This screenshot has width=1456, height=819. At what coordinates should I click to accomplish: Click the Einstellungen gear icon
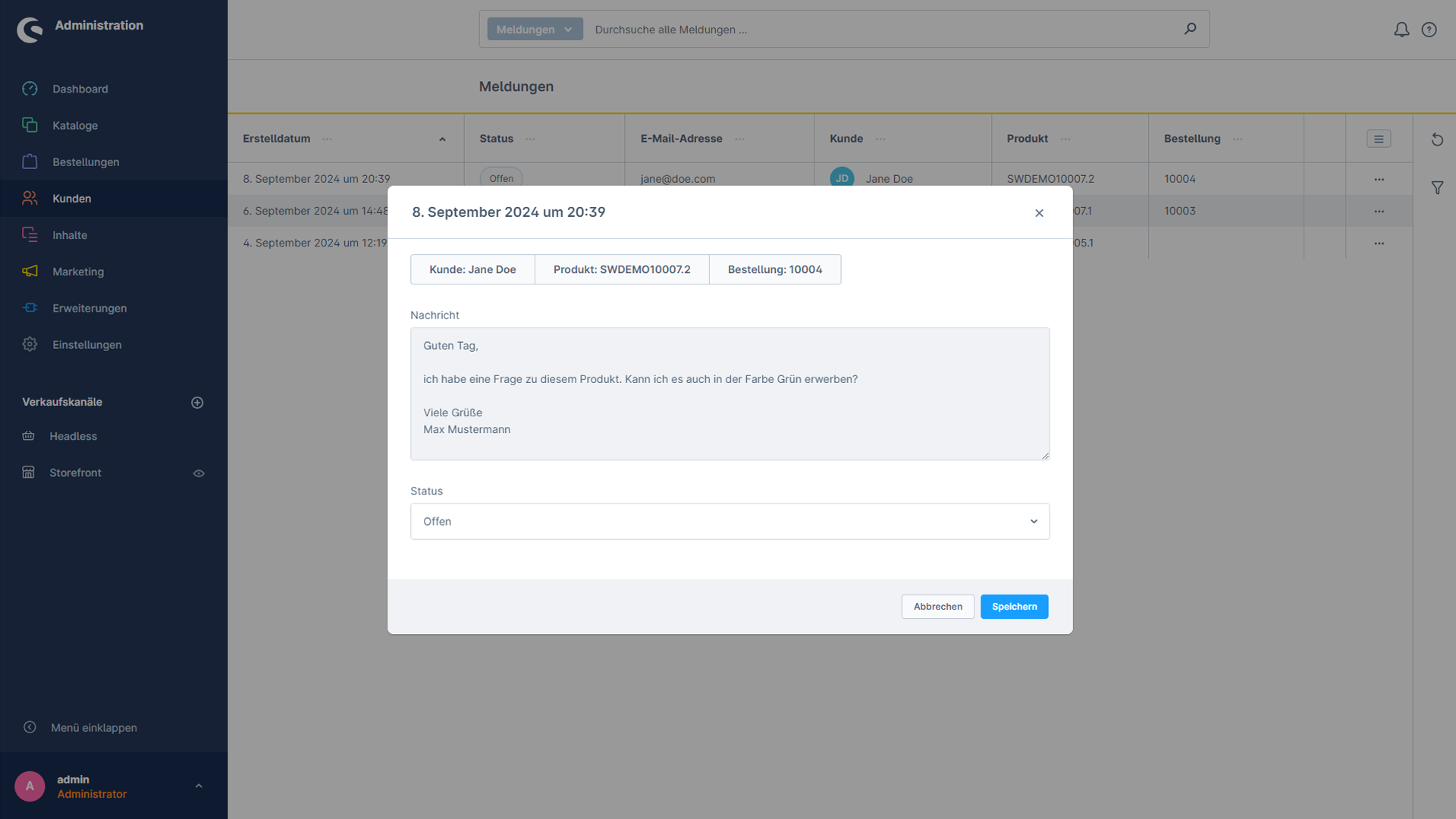coord(30,344)
